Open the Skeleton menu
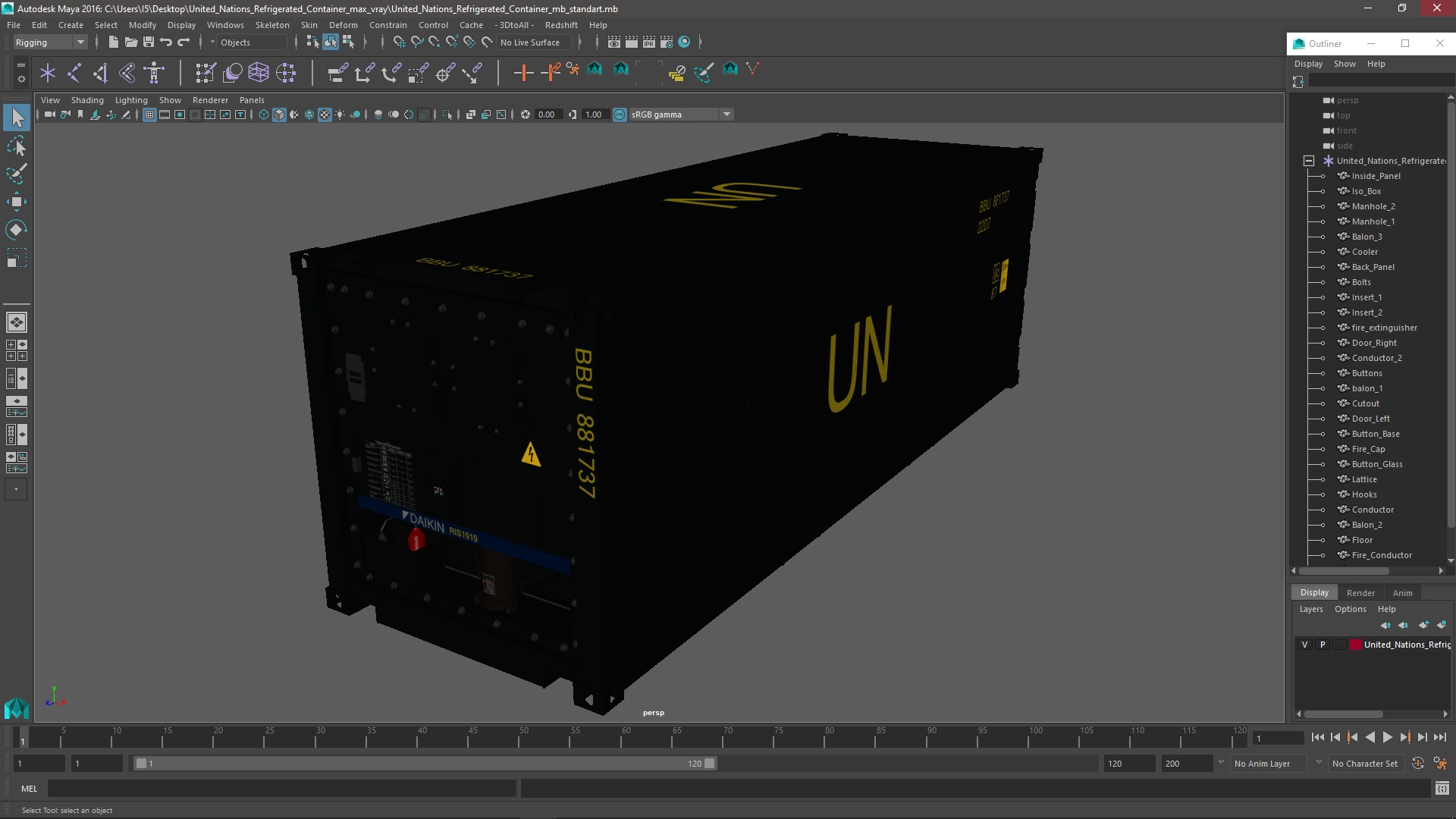The image size is (1456, 819). [x=272, y=25]
